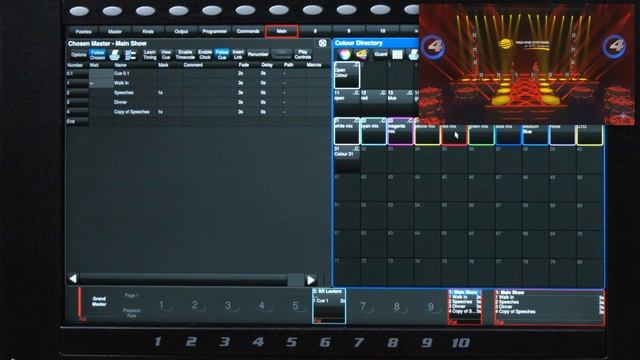Image resolution: width=640 pixels, height=360 pixels.
Task: Select the Mr Lectern playback master
Action: pyautogui.click(x=329, y=306)
